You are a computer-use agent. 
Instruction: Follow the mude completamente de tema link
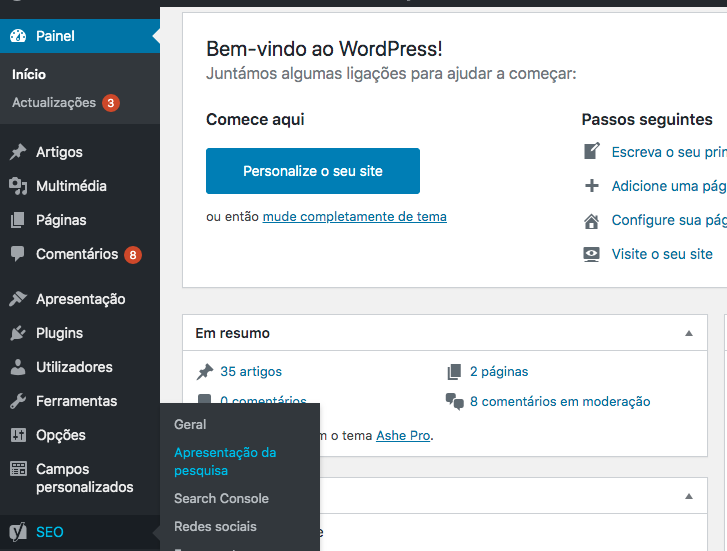(x=355, y=217)
